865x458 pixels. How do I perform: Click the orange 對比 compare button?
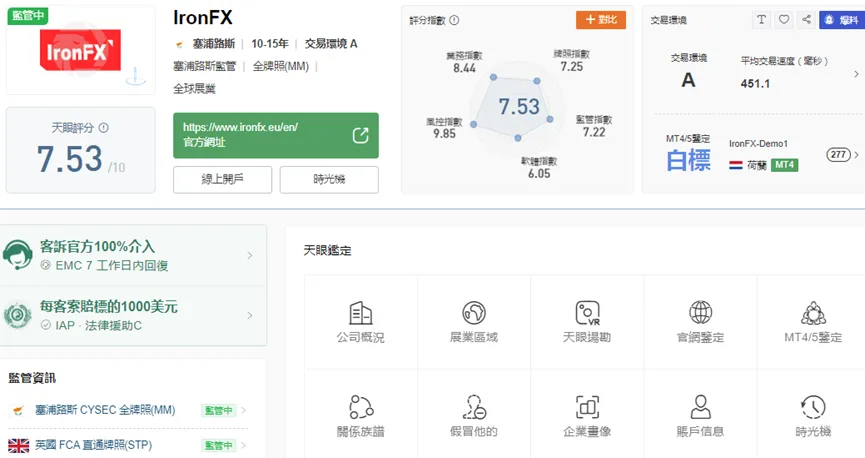click(x=601, y=20)
